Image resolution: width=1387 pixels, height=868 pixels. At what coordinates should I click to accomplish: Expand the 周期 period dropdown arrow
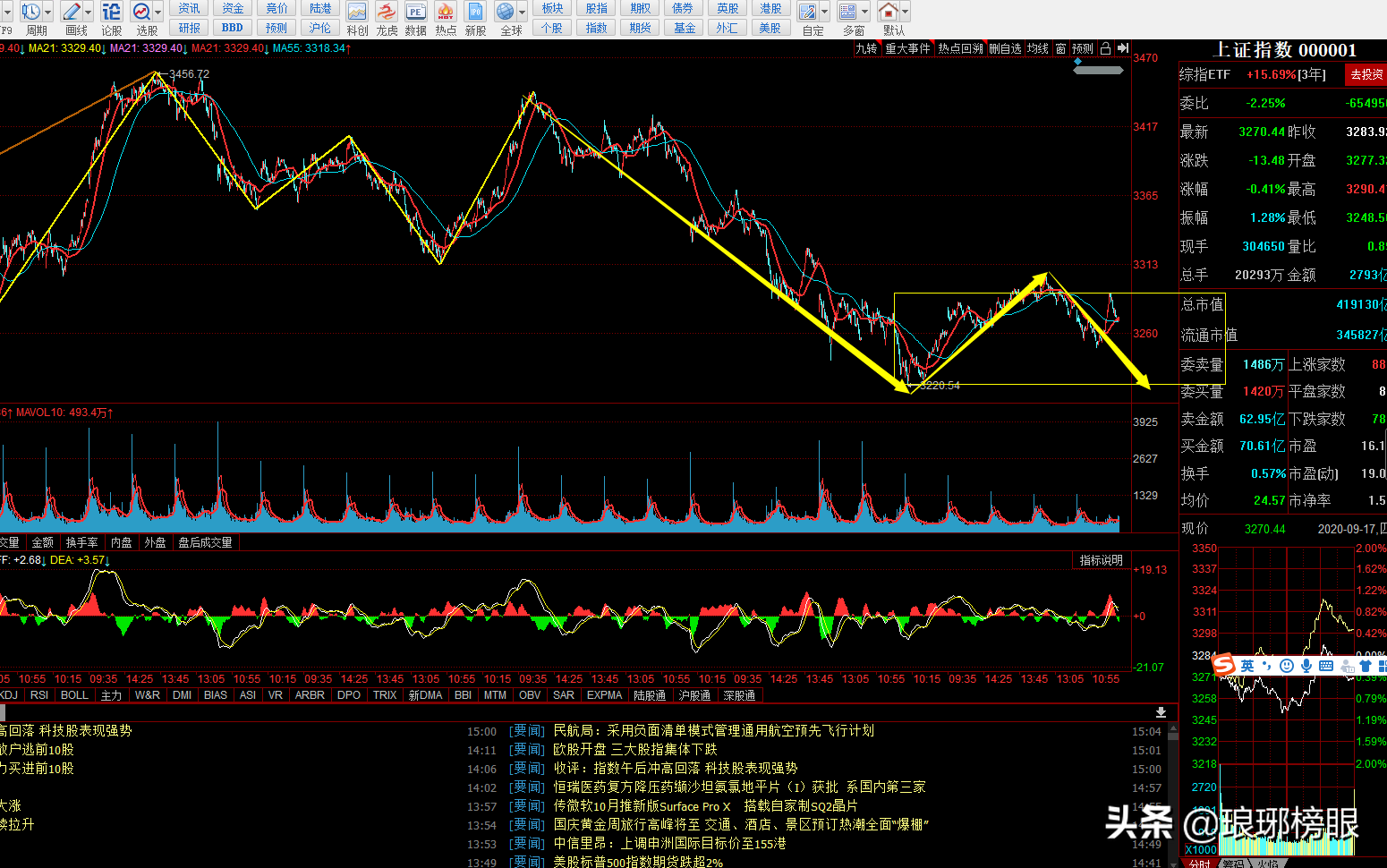47,12
